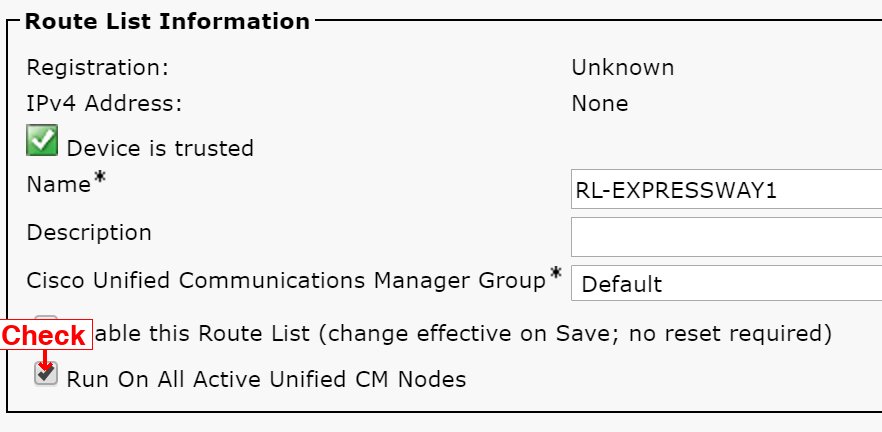Click the asterisk after Communications Manager Group
The height and width of the screenshot is (432, 882).
click(x=556, y=273)
